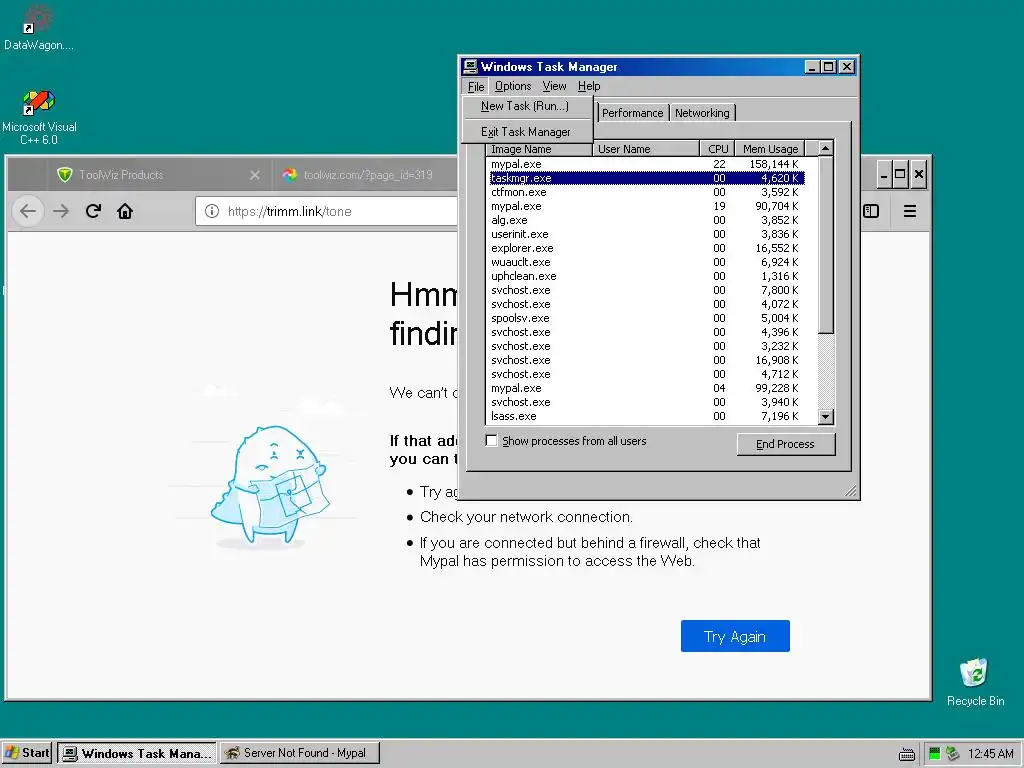The height and width of the screenshot is (768, 1024).
Task: Choose Exit Task Manager menu entry
Action: pyautogui.click(x=527, y=132)
